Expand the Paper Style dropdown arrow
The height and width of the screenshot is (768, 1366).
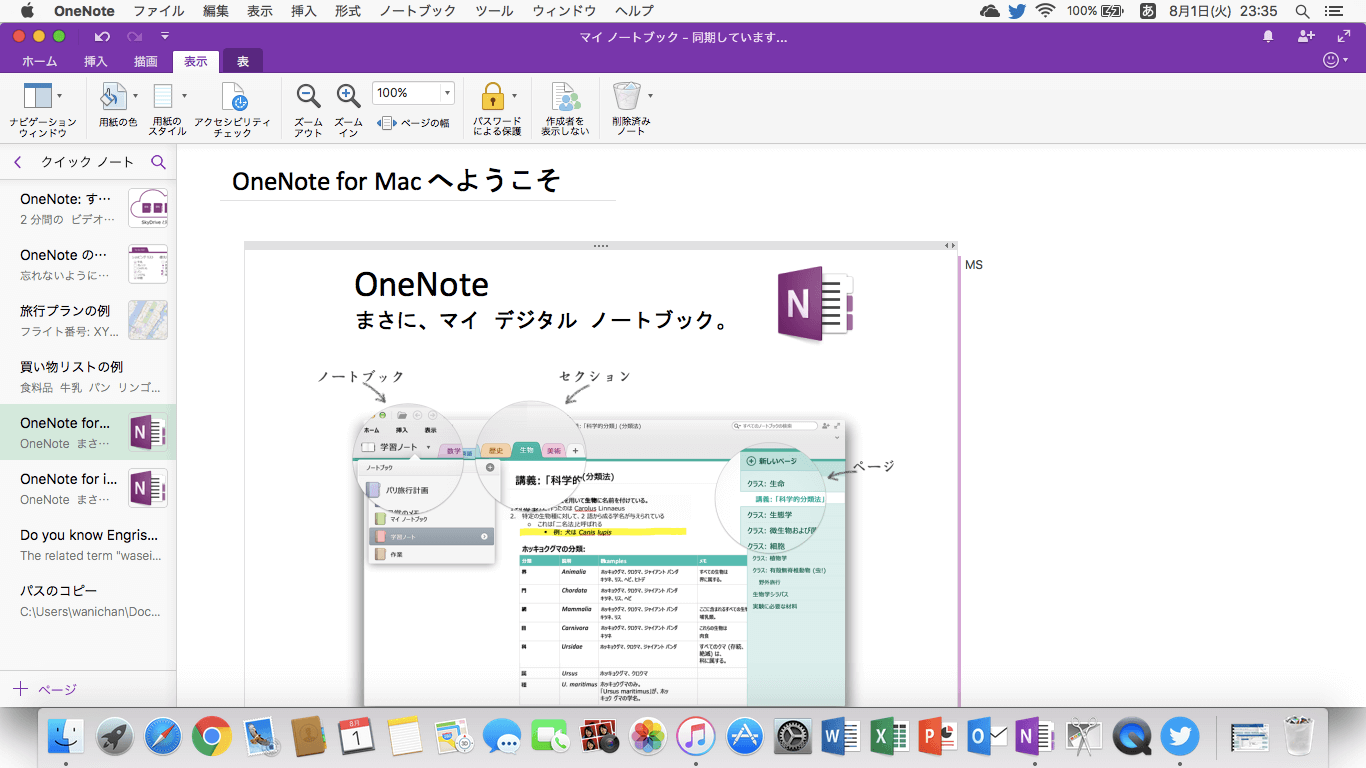tap(184, 96)
